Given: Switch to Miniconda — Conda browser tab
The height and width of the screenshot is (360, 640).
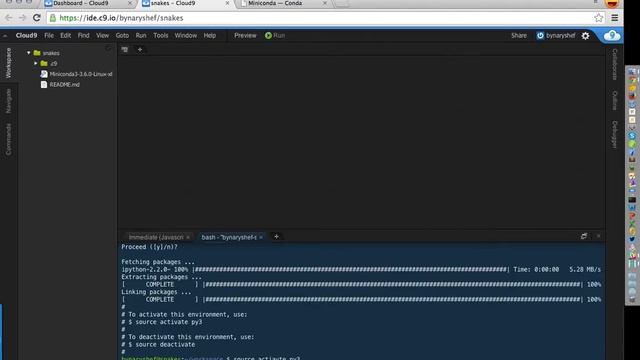Looking at the screenshot, I should click(275, 3).
